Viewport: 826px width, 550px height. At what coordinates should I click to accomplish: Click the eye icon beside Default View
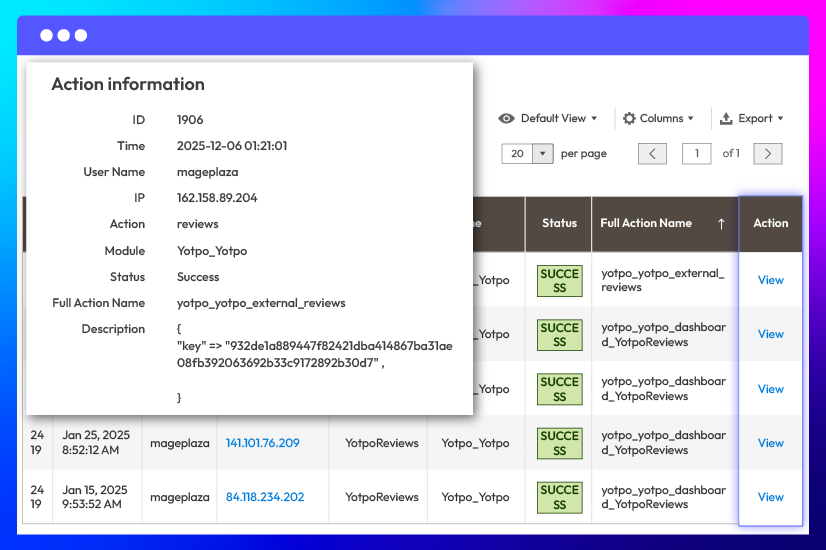pos(506,119)
